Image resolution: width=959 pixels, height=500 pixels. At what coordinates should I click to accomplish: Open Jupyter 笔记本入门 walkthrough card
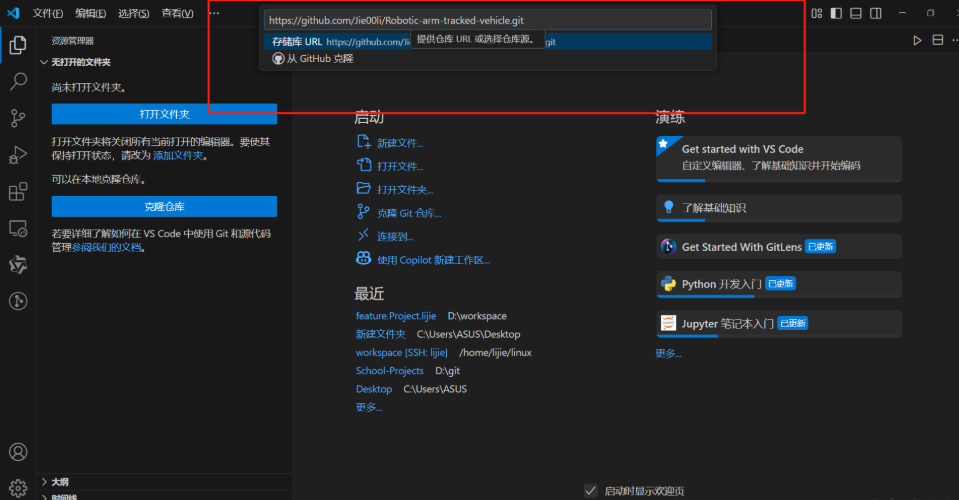click(779, 323)
